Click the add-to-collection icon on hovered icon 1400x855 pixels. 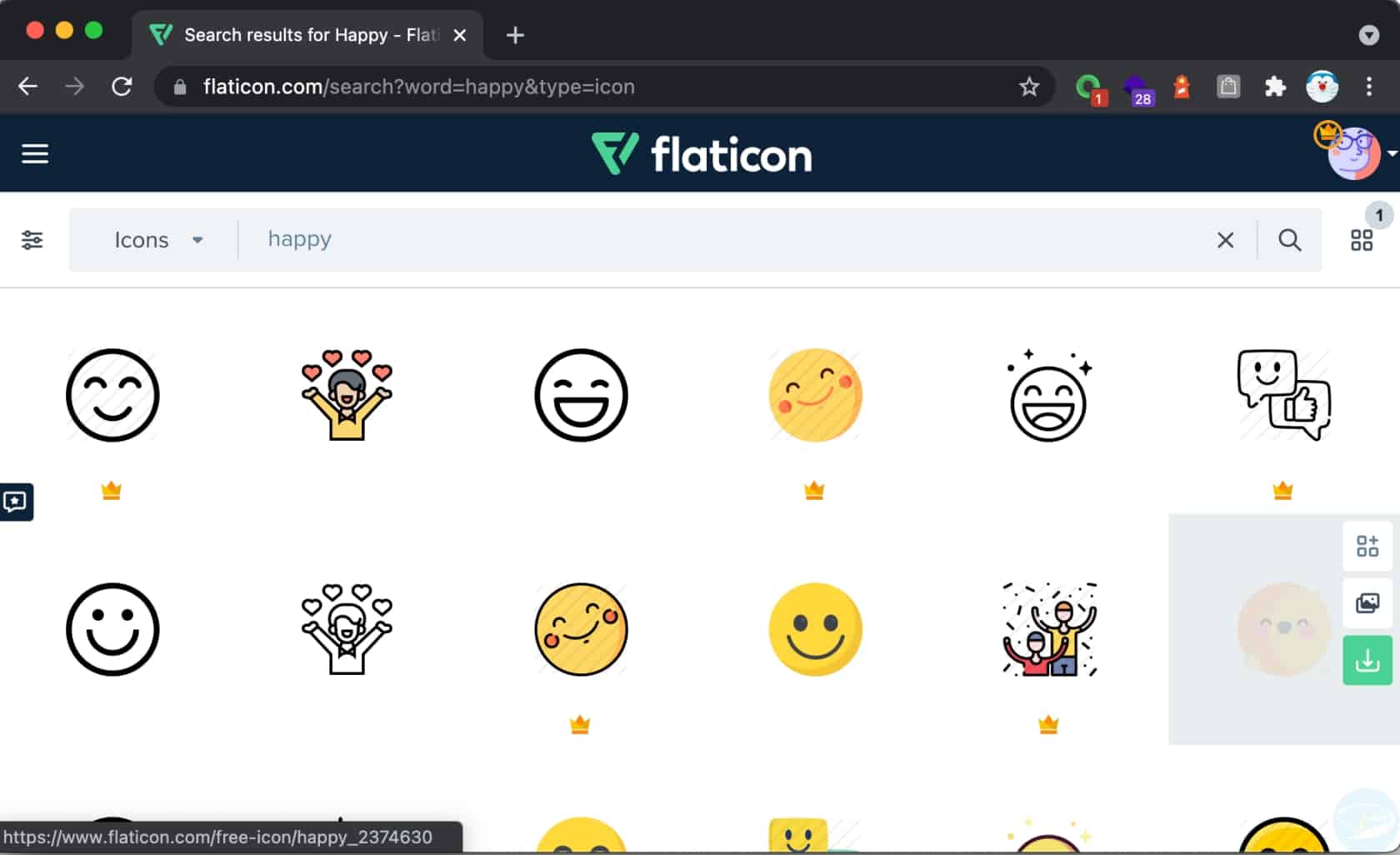1367,546
